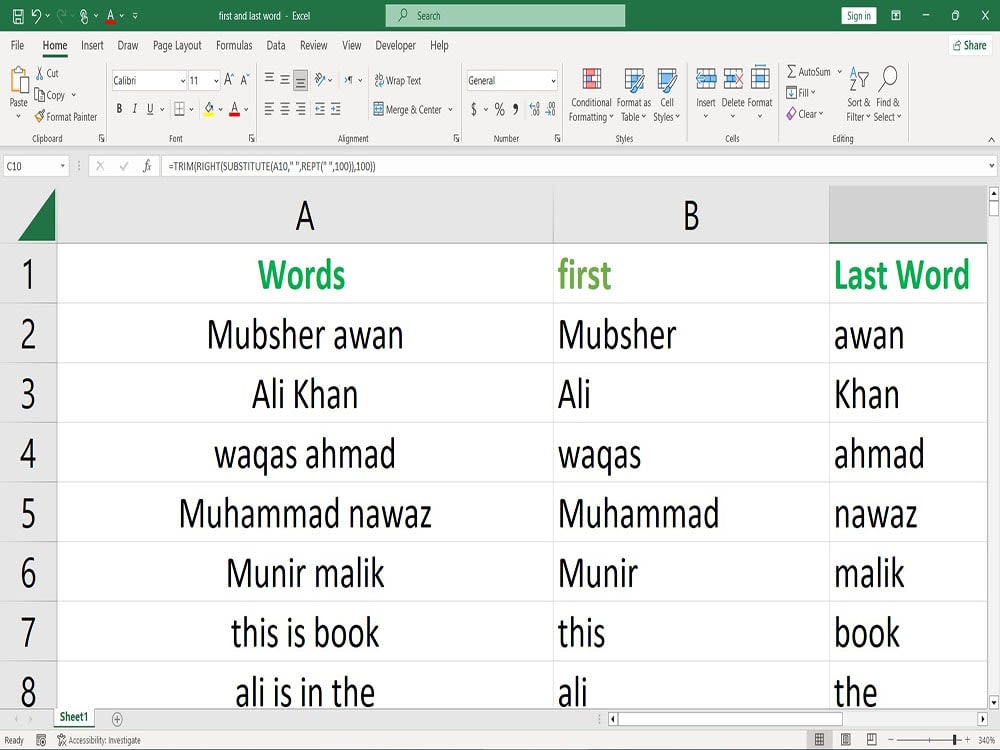Switch to the Page Layout tab
Image resolution: width=1000 pixels, height=750 pixels.
[177, 45]
